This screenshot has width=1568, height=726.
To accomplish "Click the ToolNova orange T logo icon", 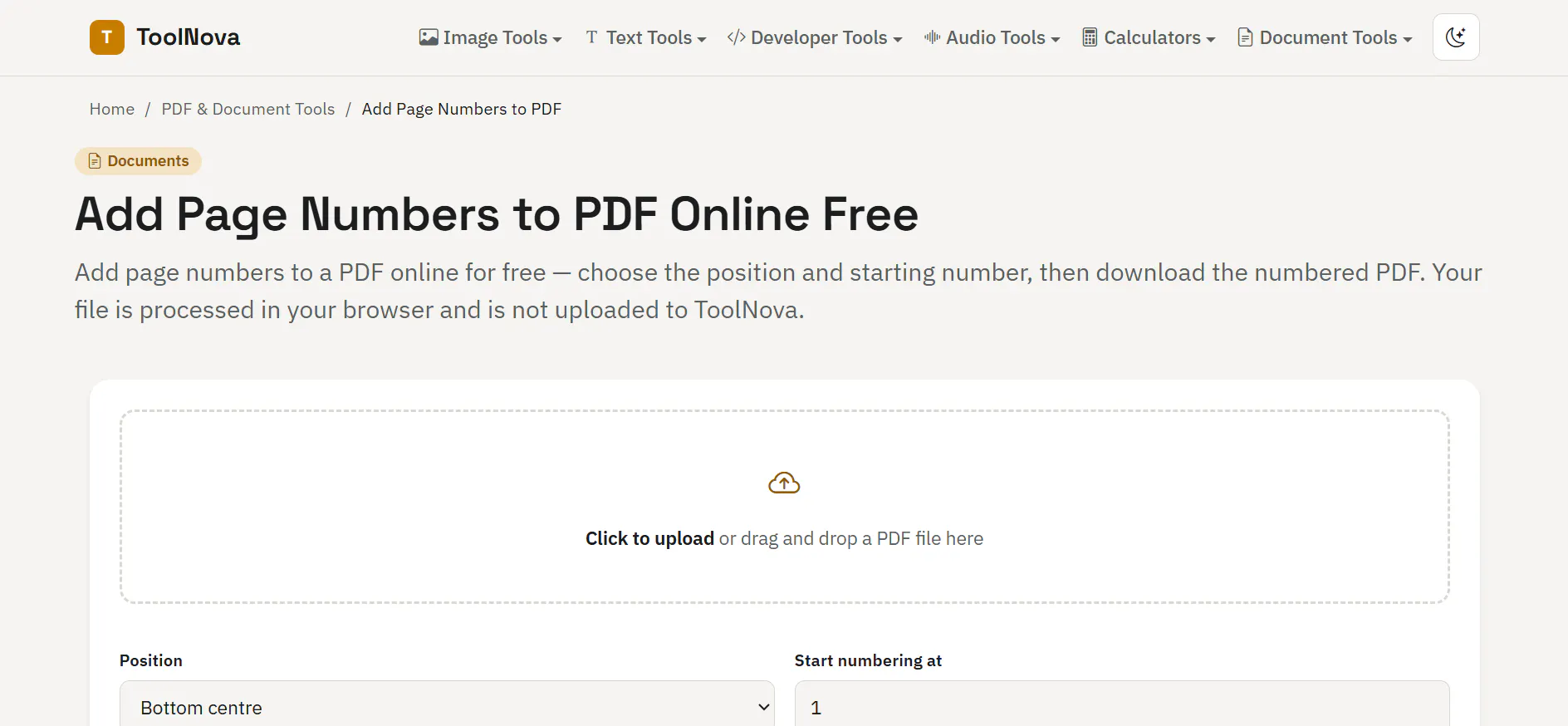I will pos(107,37).
